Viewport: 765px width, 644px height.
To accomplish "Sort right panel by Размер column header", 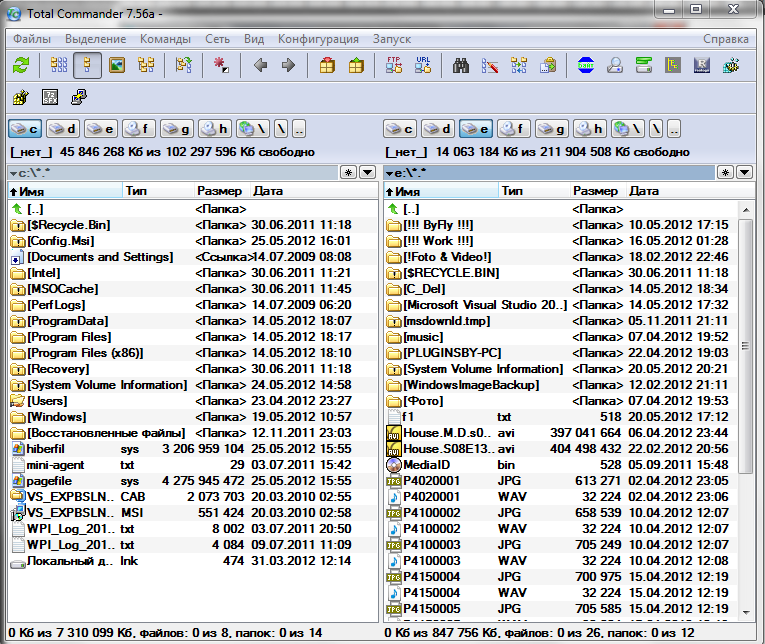I will pyautogui.click(x=598, y=191).
